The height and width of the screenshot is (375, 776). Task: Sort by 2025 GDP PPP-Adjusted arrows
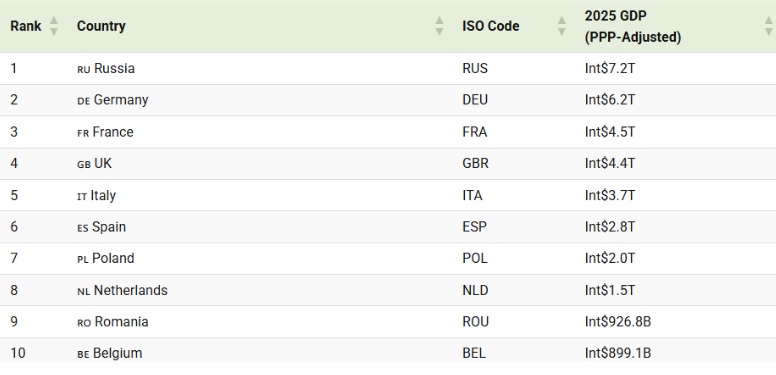[x=769, y=26]
